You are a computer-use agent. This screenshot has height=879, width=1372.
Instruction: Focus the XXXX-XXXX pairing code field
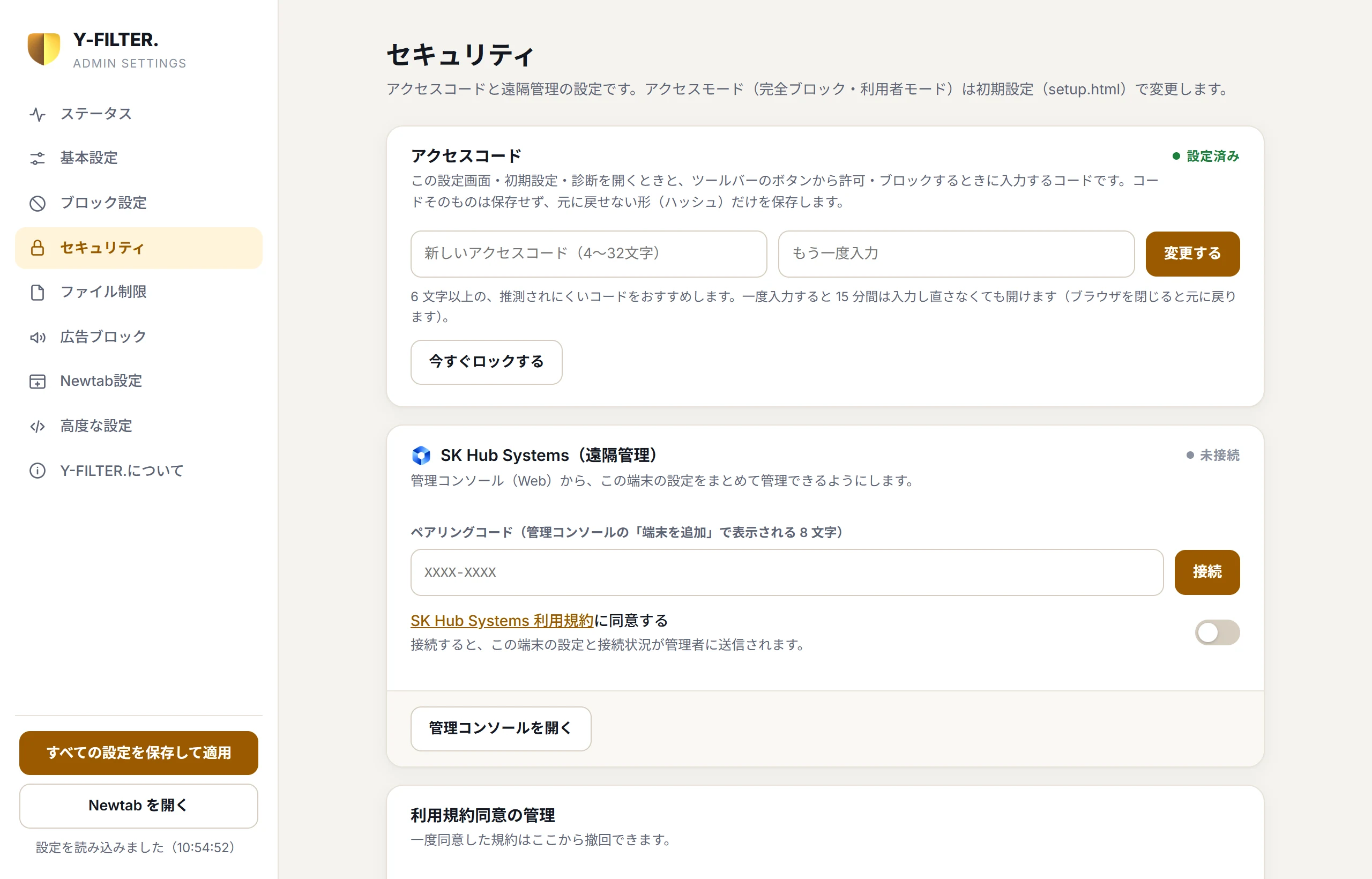tap(786, 572)
